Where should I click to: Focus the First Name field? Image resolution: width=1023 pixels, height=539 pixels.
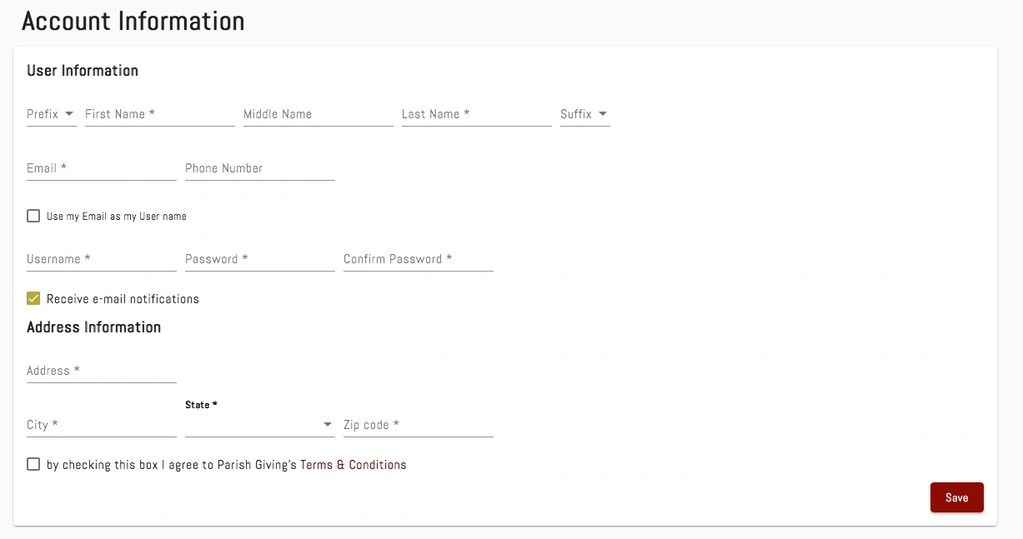(159, 114)
